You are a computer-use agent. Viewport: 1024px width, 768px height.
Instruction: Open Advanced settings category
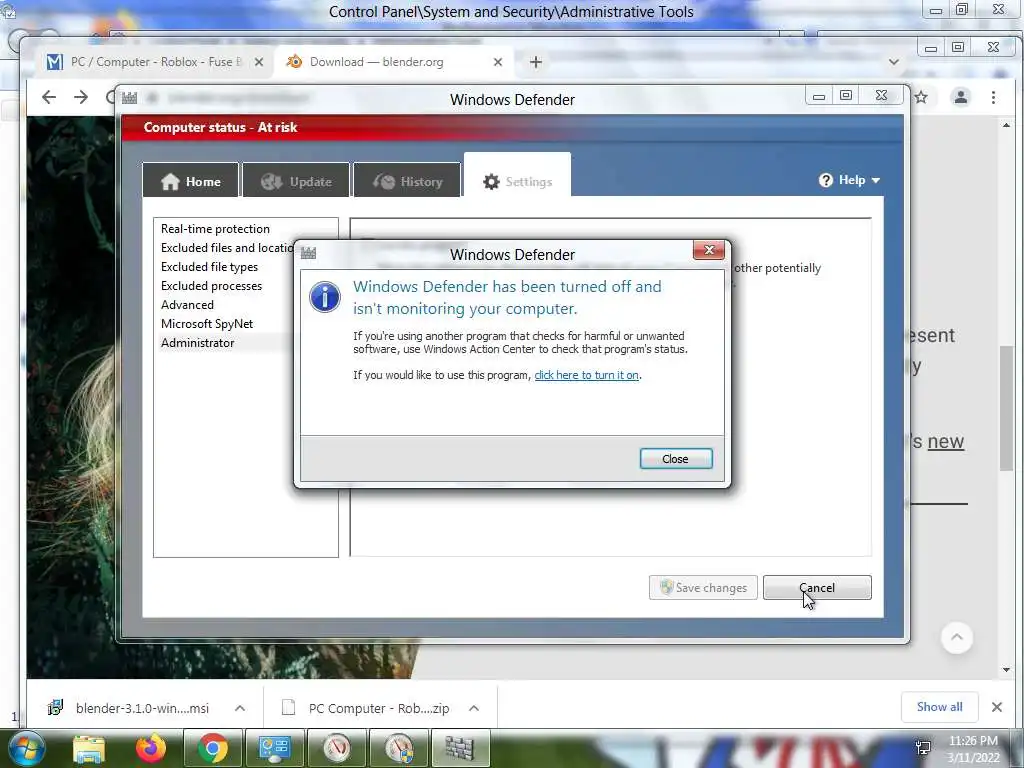coord(187,304)
